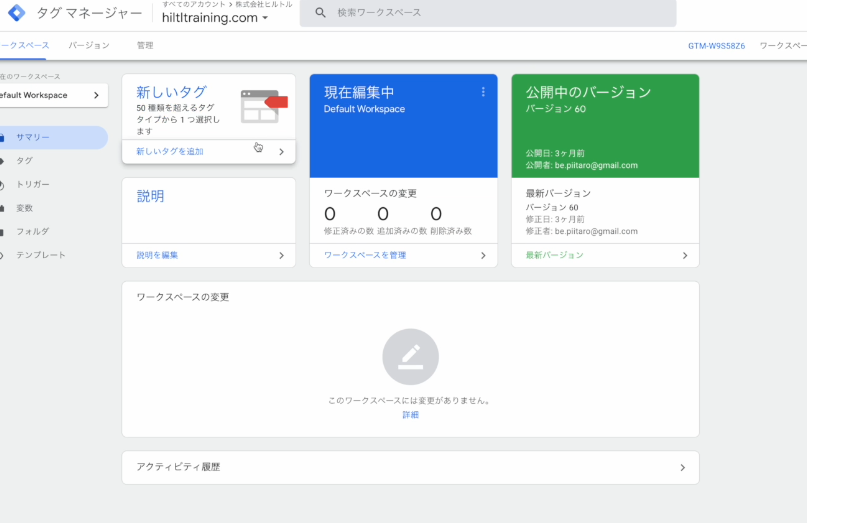843x523 pixels.
Task: Click the new tag illustration icon
Action: coord(264,106)
